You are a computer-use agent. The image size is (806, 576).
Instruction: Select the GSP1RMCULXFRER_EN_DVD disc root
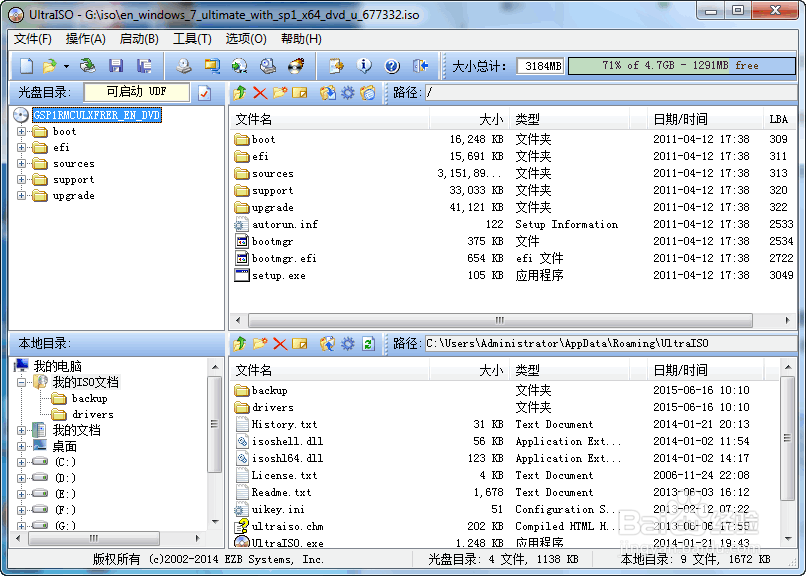[x=97, y=115]
